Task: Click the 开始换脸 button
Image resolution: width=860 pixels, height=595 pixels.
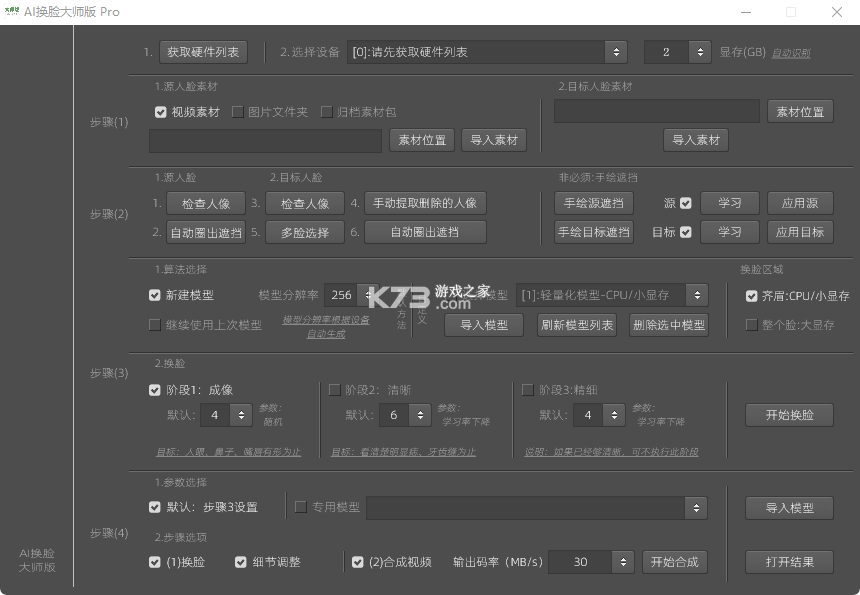Action: point(789,415)
